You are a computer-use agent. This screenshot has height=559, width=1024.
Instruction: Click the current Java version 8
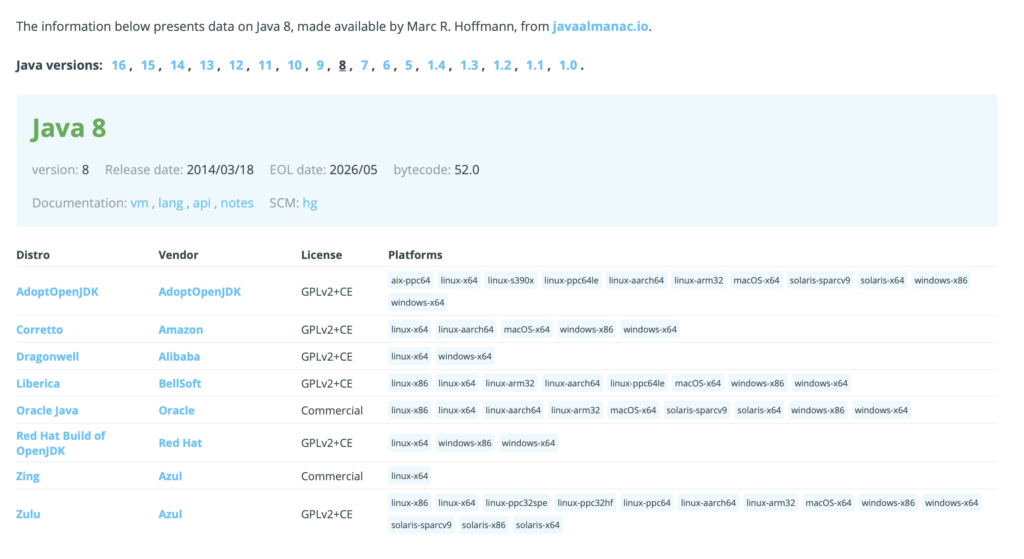coord(342,65)
